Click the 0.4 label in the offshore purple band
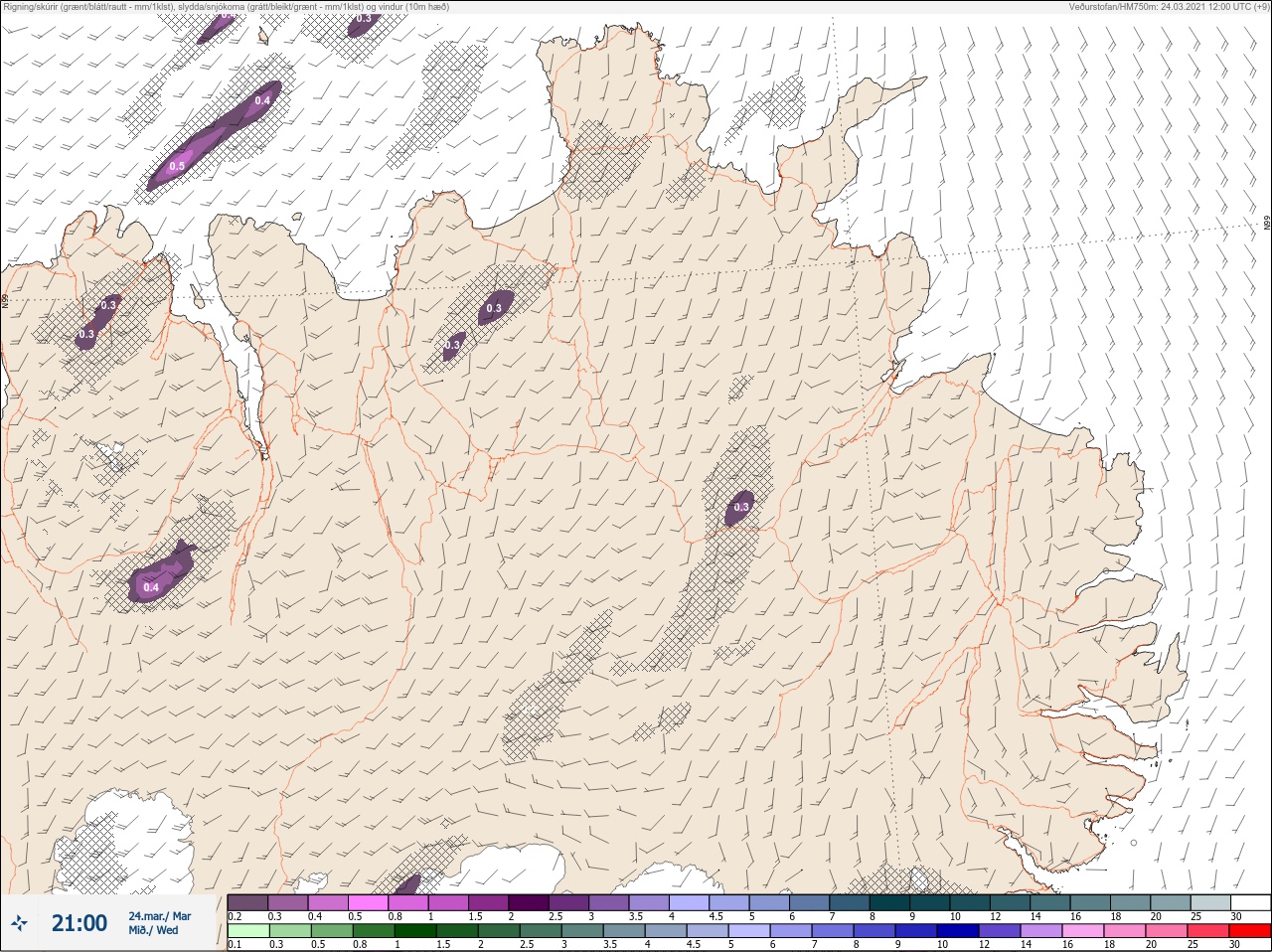 (262, 100)
